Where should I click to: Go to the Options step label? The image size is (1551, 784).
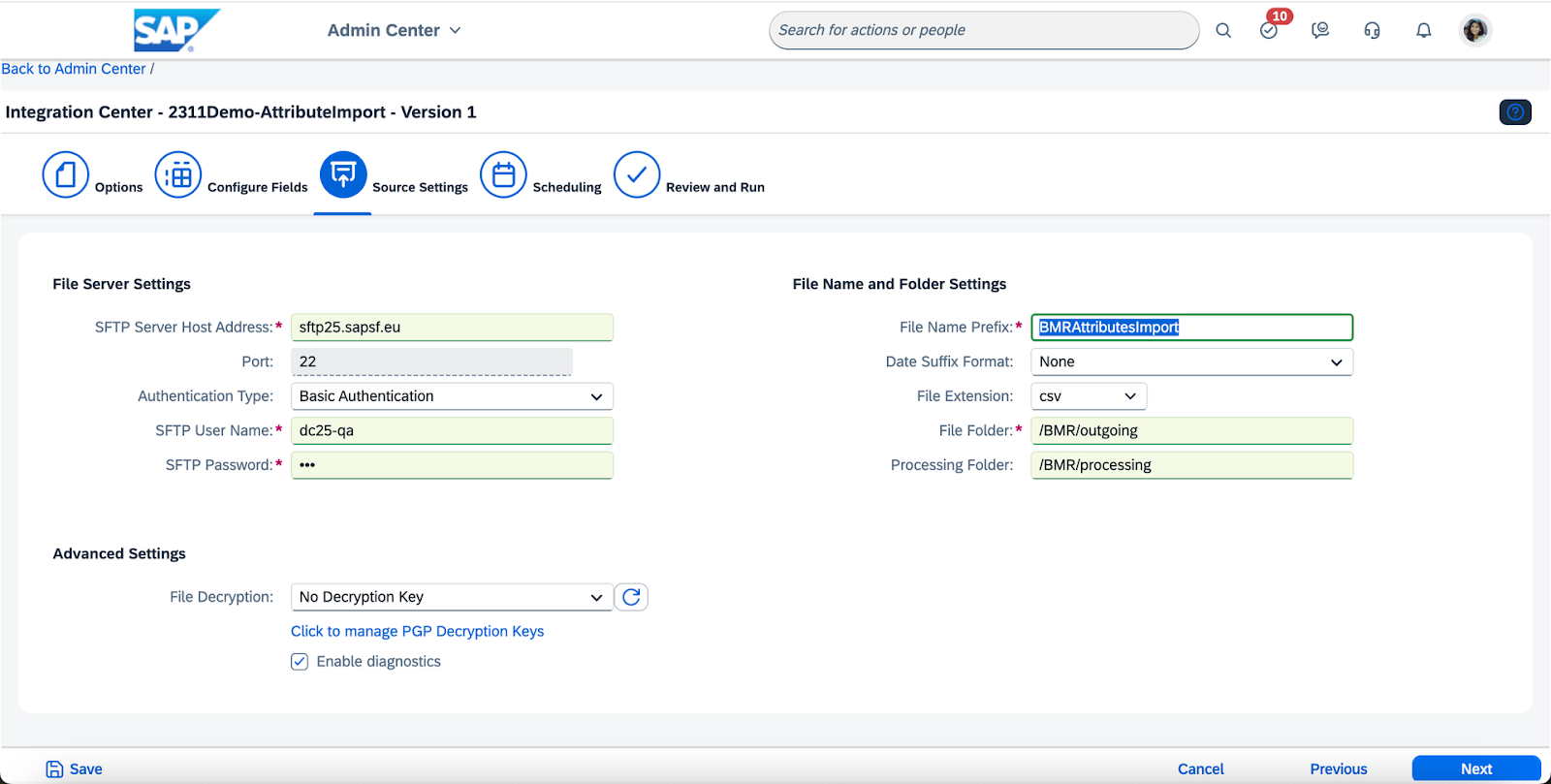[118, 187]
